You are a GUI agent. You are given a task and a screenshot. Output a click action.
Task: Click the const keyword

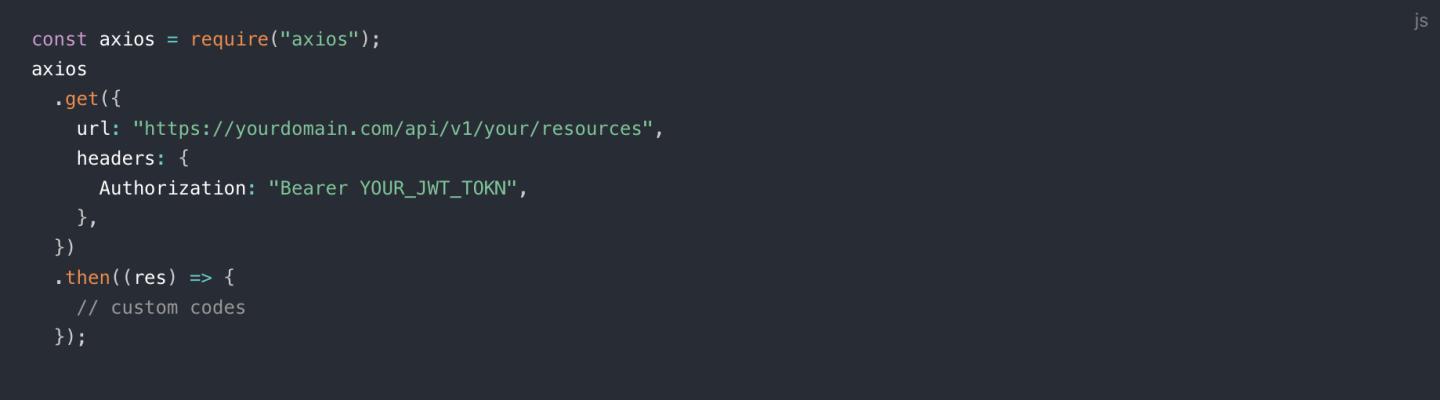pos(59,40)
